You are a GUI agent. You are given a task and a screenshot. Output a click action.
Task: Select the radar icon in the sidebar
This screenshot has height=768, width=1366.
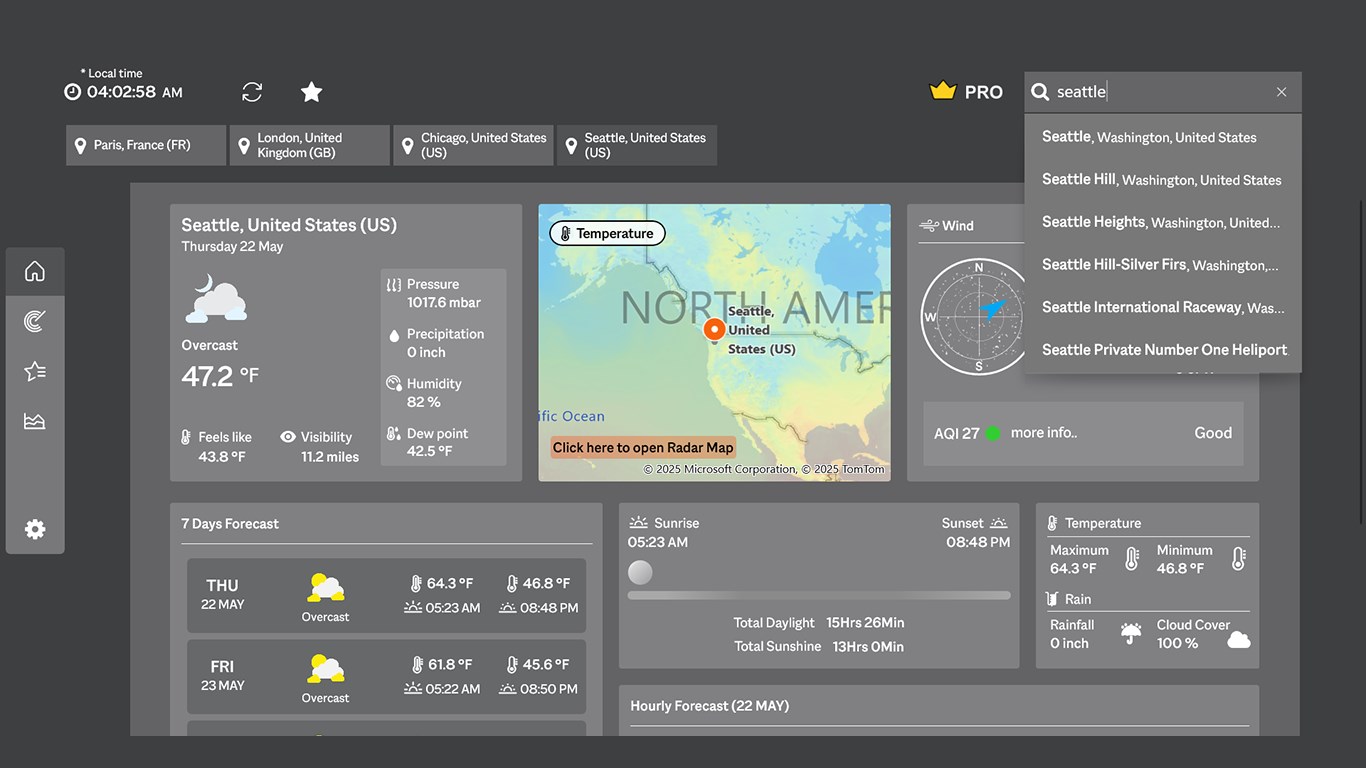[35, 320]
